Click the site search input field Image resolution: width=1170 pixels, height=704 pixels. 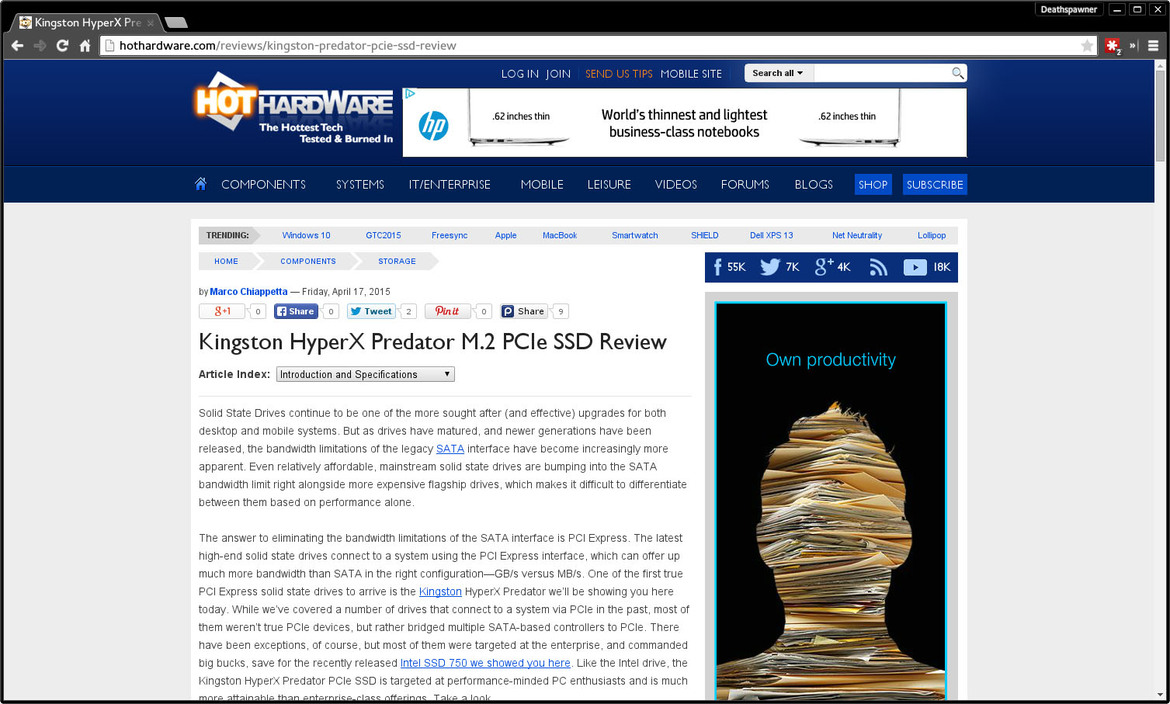(882, 73)
